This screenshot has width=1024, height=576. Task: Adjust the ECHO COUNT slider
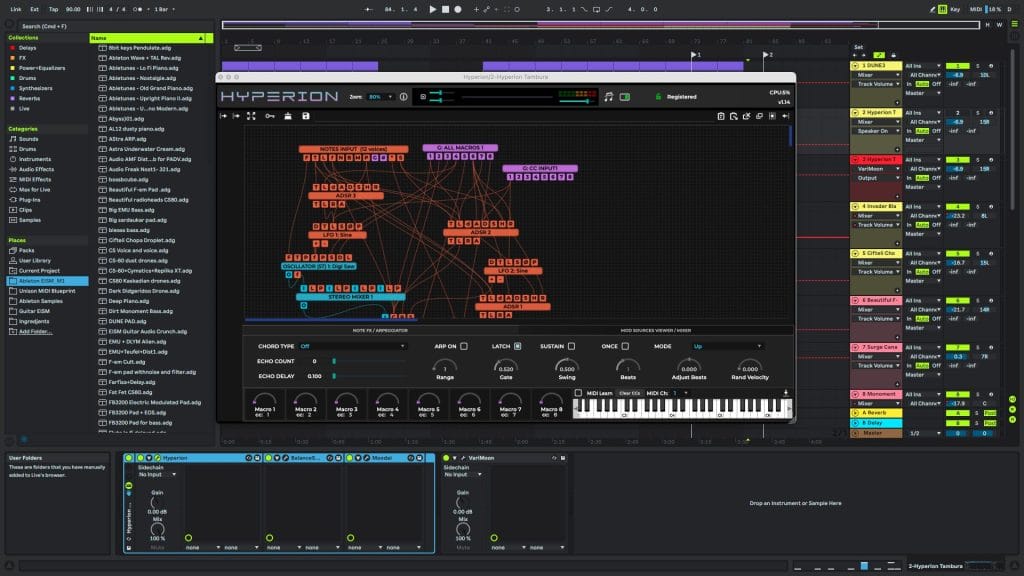(334, 361)
